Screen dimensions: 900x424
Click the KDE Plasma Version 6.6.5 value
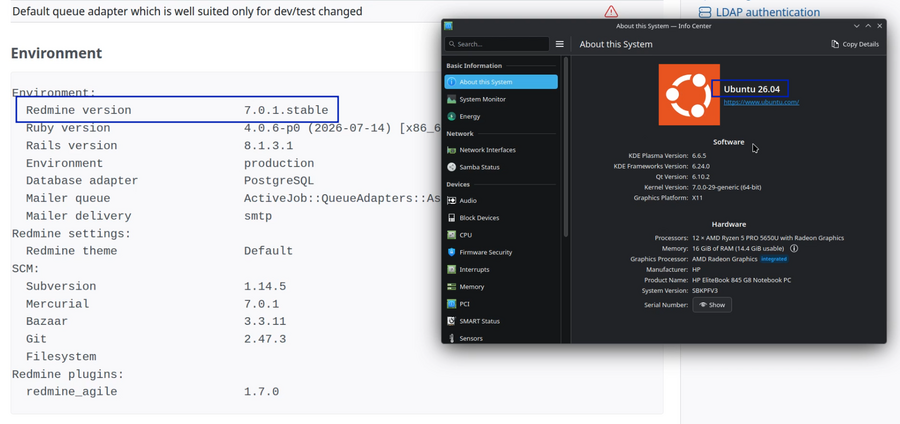click(699, 155)
